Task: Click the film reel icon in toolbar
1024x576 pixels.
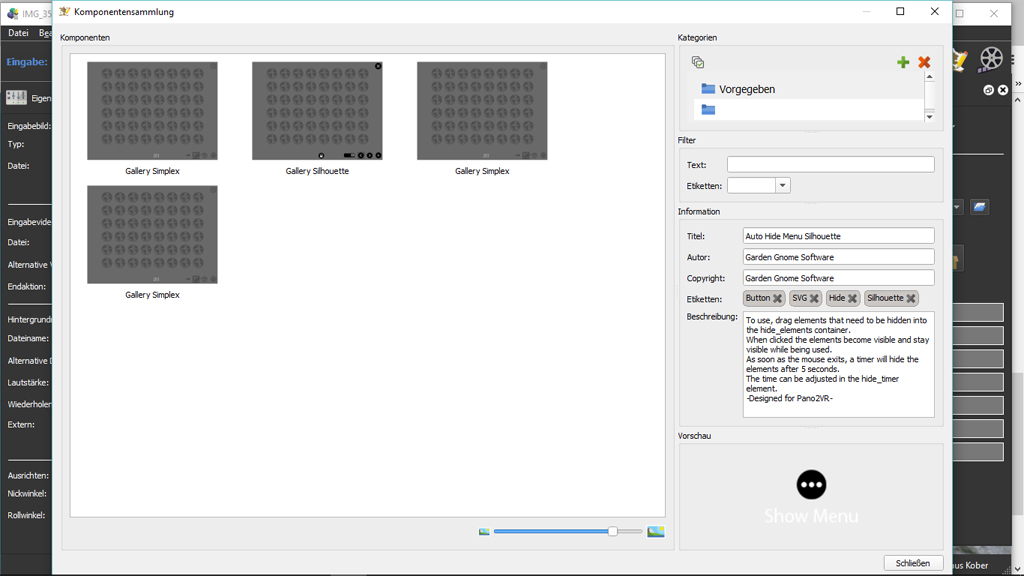Action: tap(990, 59)
